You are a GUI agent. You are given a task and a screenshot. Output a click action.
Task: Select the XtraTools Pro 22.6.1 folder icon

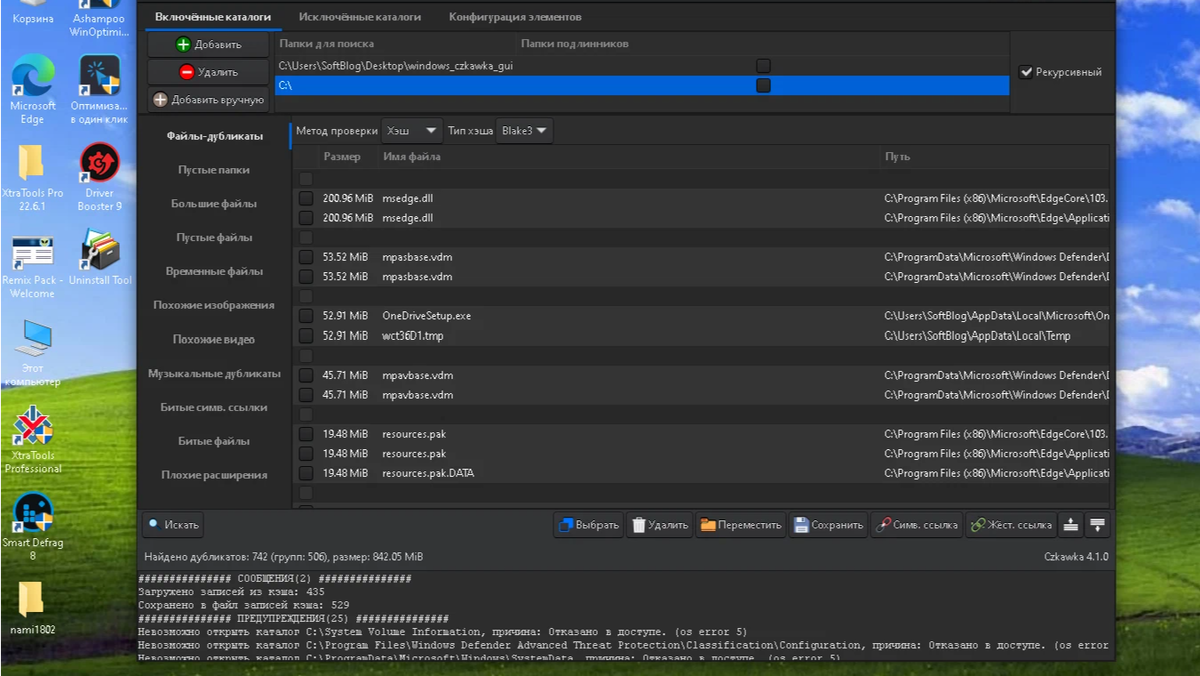pyautogui.click(x=32, y=178)
